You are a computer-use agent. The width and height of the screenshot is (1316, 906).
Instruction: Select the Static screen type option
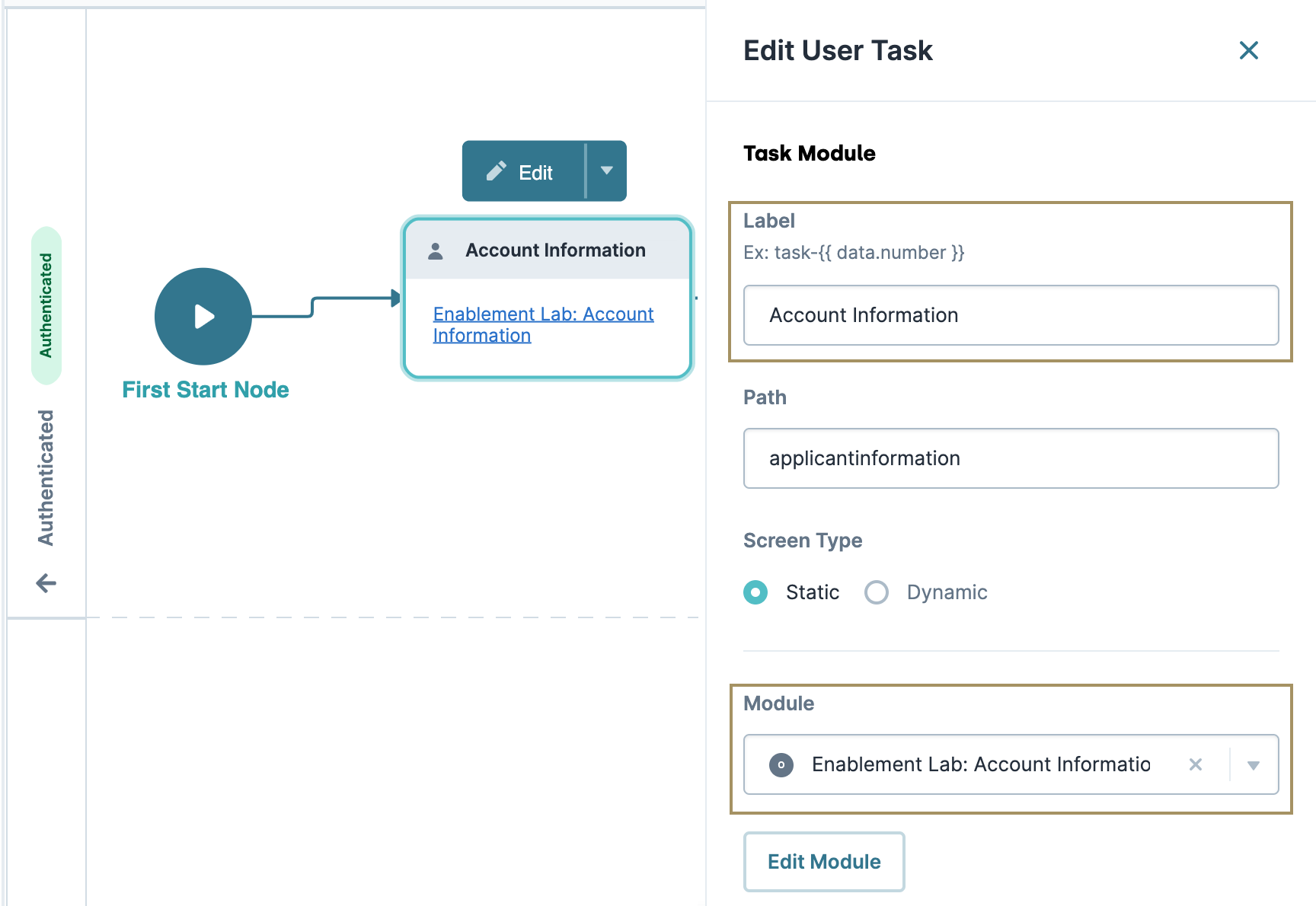click(755, 592)
